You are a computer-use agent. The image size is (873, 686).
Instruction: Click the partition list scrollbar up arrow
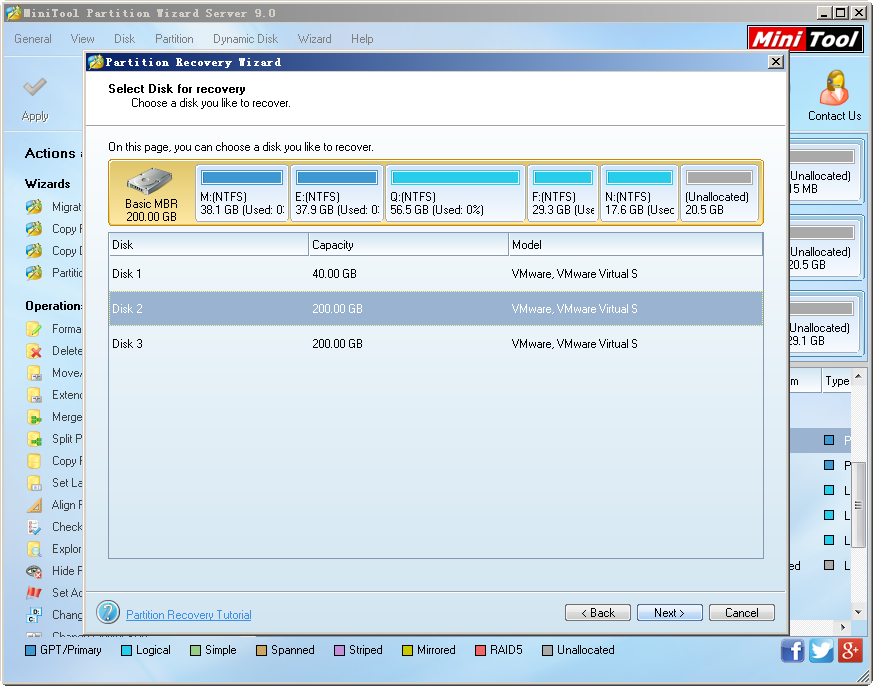(858, 376)
